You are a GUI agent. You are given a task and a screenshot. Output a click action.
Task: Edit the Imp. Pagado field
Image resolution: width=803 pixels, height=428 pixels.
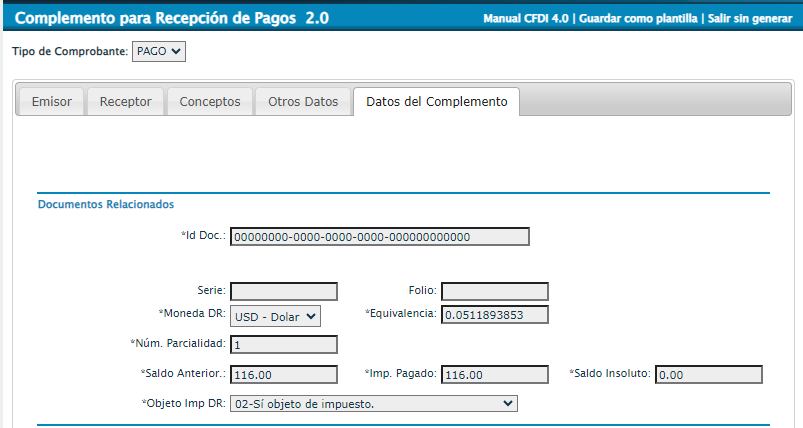tap(494, 375)
